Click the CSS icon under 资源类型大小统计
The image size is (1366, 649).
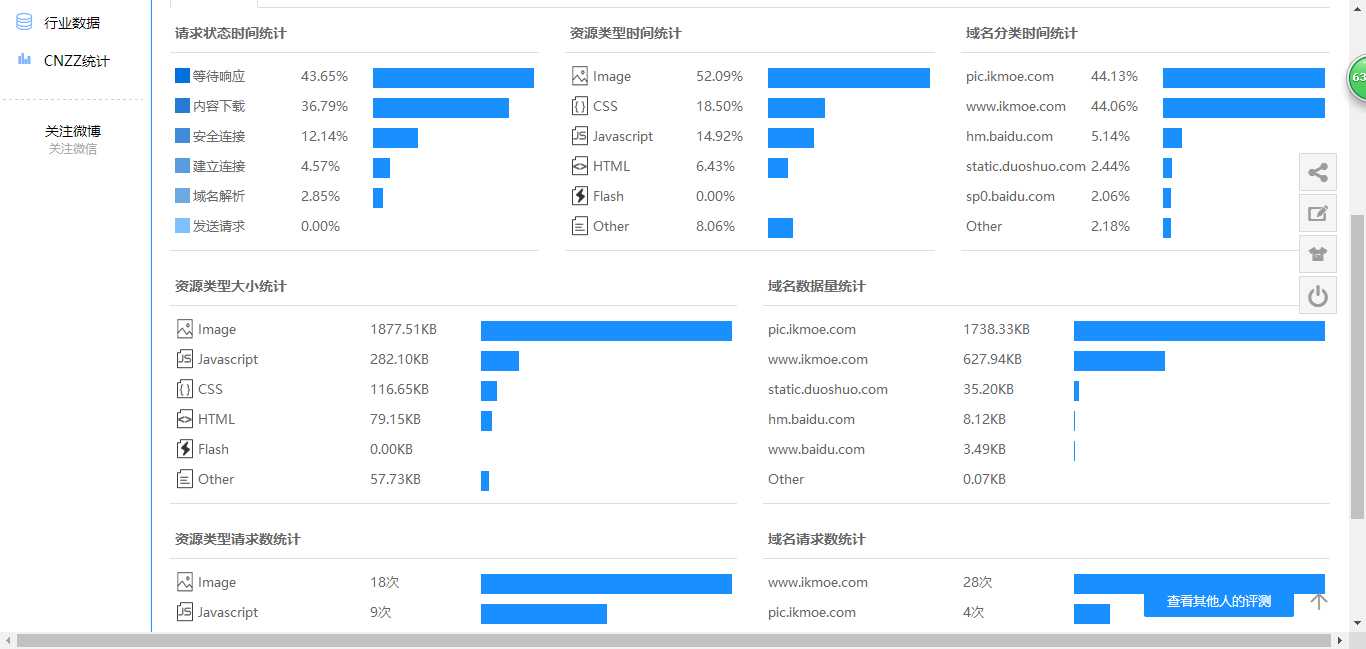coord(185,389)
